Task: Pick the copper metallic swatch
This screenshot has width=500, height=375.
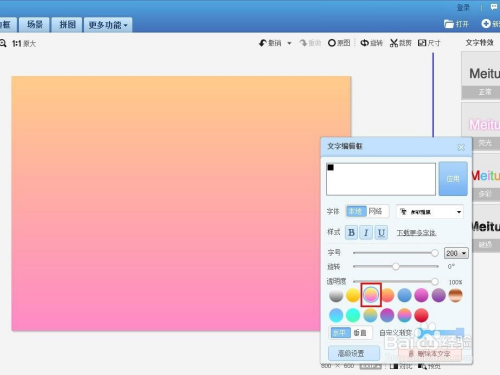Action: (x=456, y=295)
